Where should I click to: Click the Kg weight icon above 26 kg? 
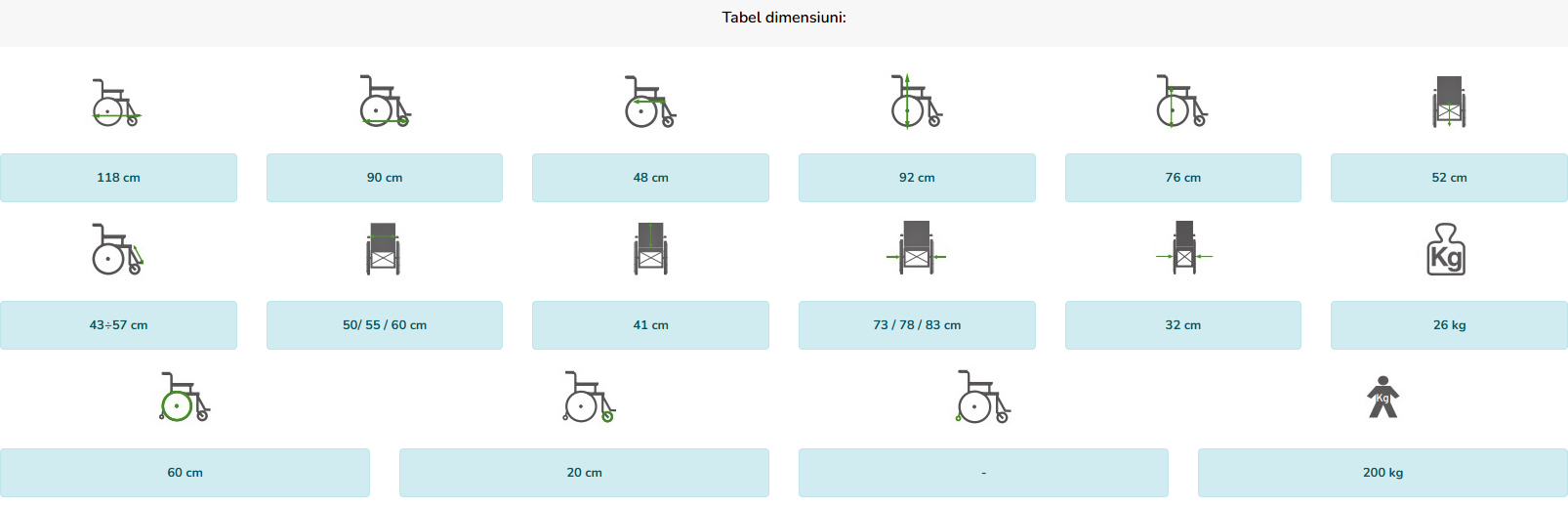[x=1446, y=249]
